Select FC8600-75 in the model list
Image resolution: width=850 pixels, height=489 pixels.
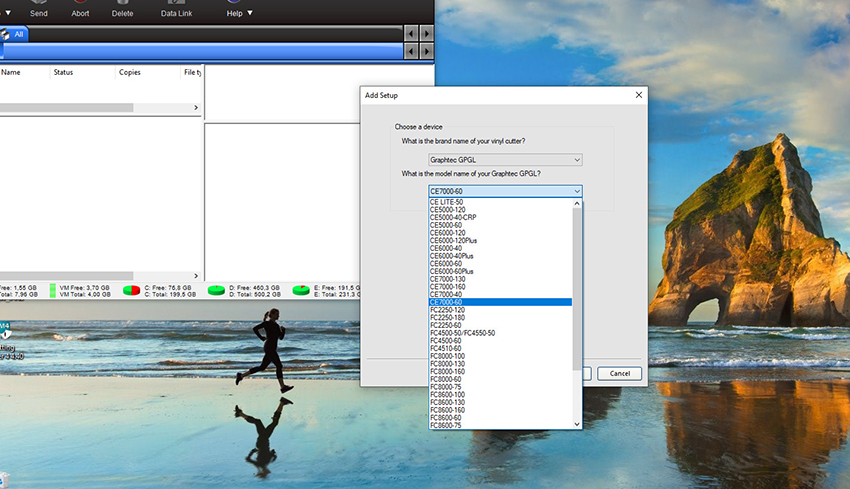(446, 425)
